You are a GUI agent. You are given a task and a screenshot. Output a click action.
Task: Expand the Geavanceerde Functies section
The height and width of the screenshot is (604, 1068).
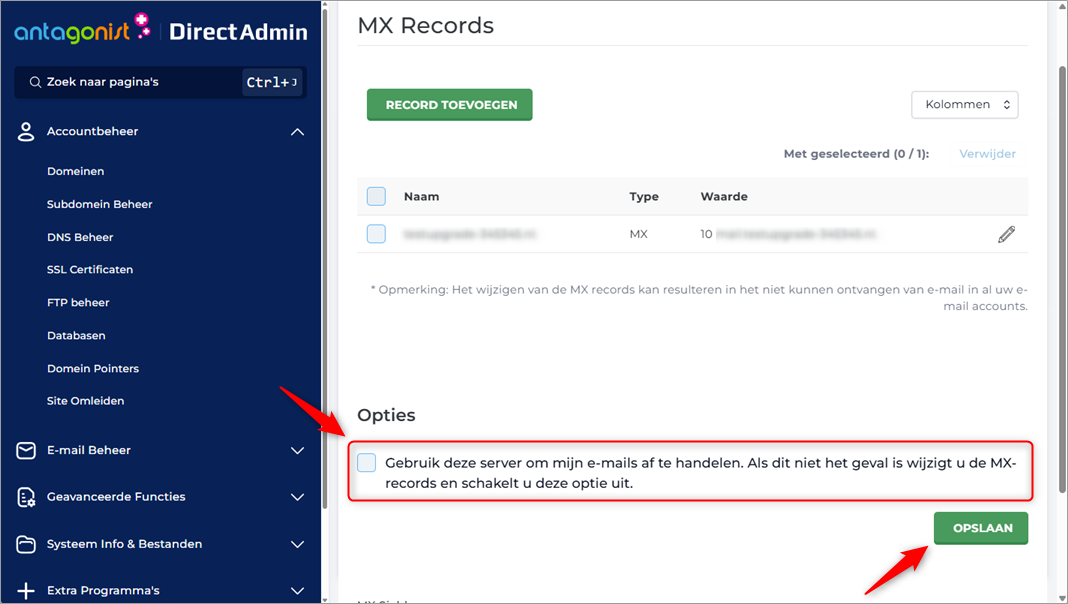(298, 497)
